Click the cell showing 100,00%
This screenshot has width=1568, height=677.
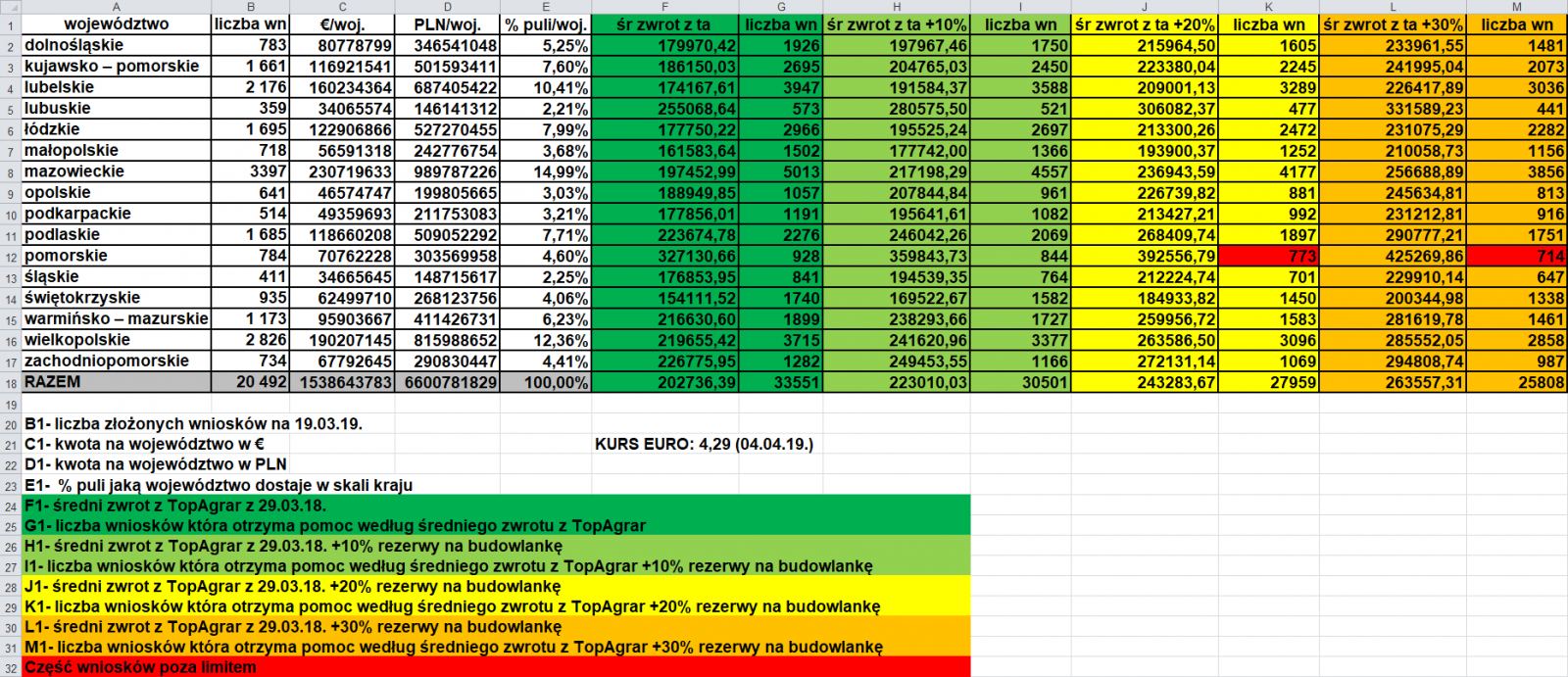click(546, 382)
